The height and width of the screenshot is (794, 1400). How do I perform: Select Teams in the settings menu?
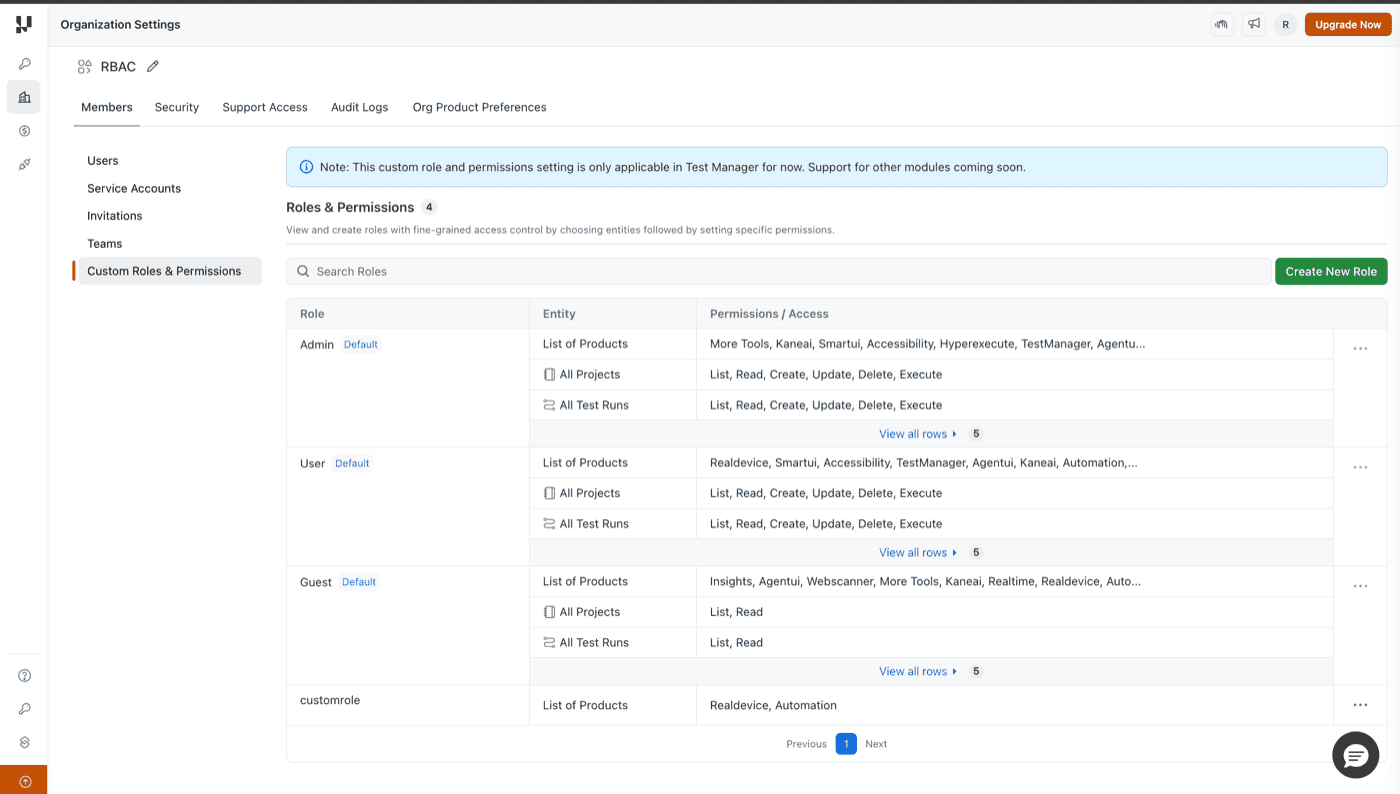[x=104, y=243]
